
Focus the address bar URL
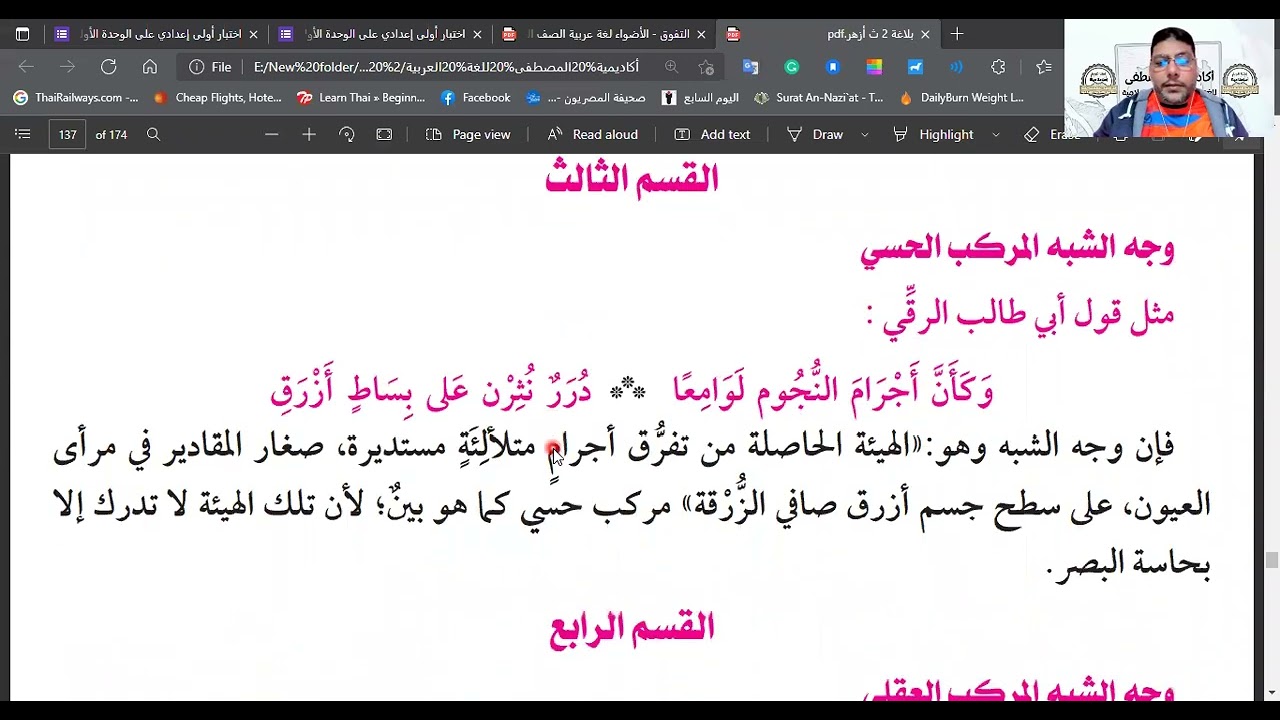446,67
